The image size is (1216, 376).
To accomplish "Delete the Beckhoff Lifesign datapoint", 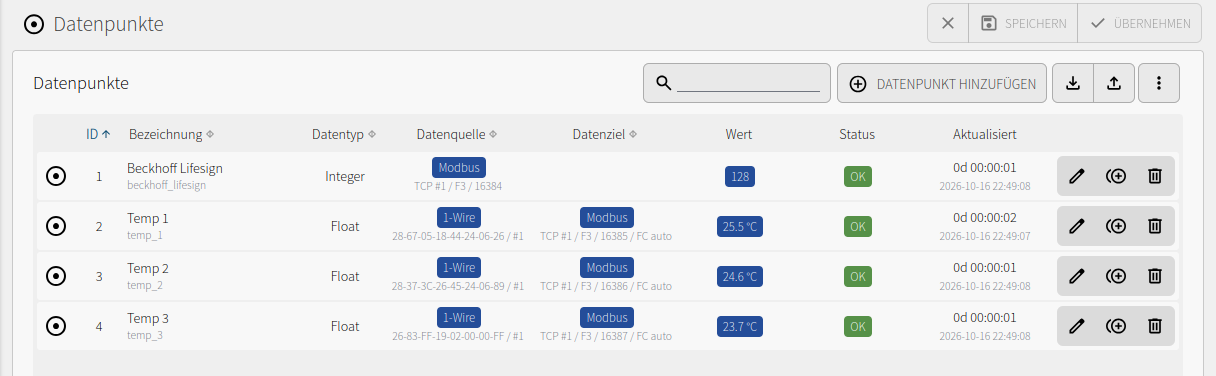I will (1154, 176).
